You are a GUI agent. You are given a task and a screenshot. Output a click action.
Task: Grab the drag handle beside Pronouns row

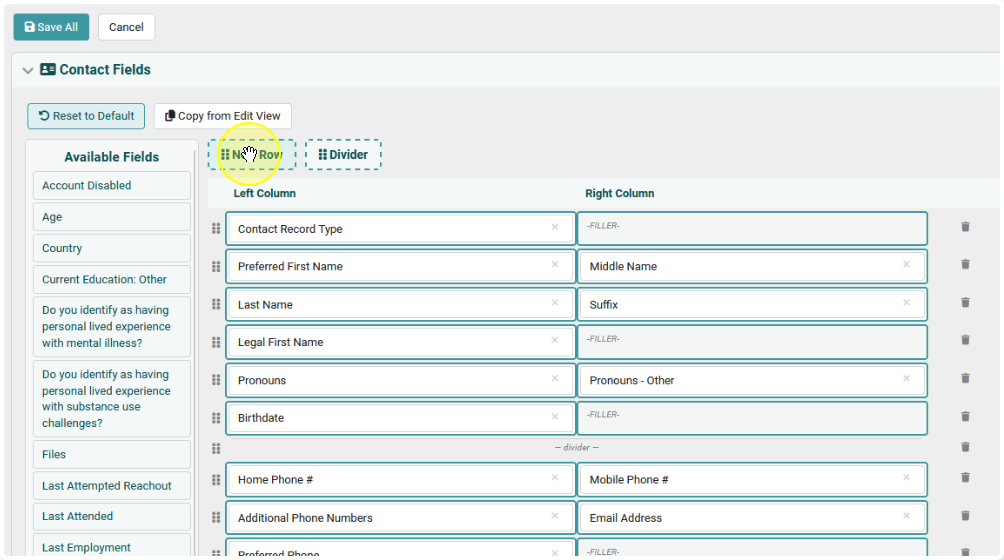click(x=216, y=380)
